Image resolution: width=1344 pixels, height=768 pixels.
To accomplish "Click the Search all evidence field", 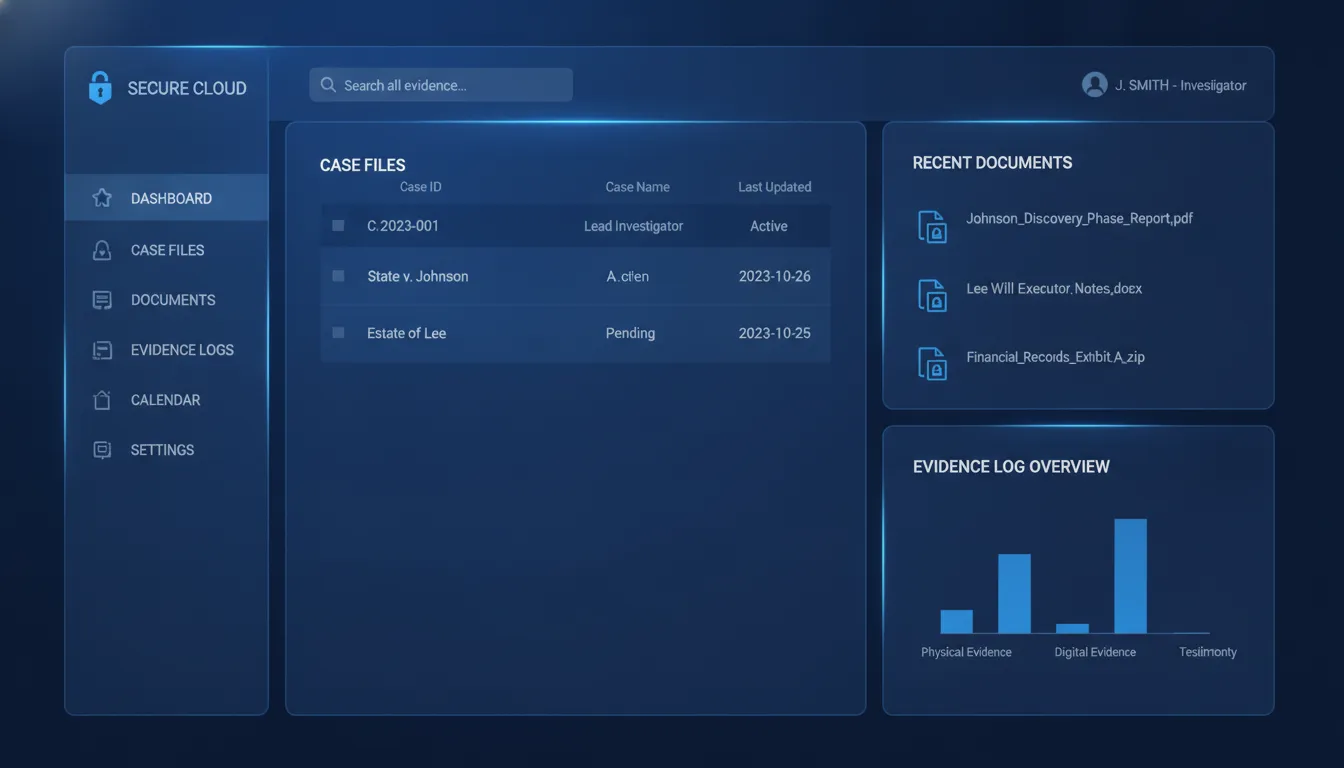I will (x=441, y=85).
